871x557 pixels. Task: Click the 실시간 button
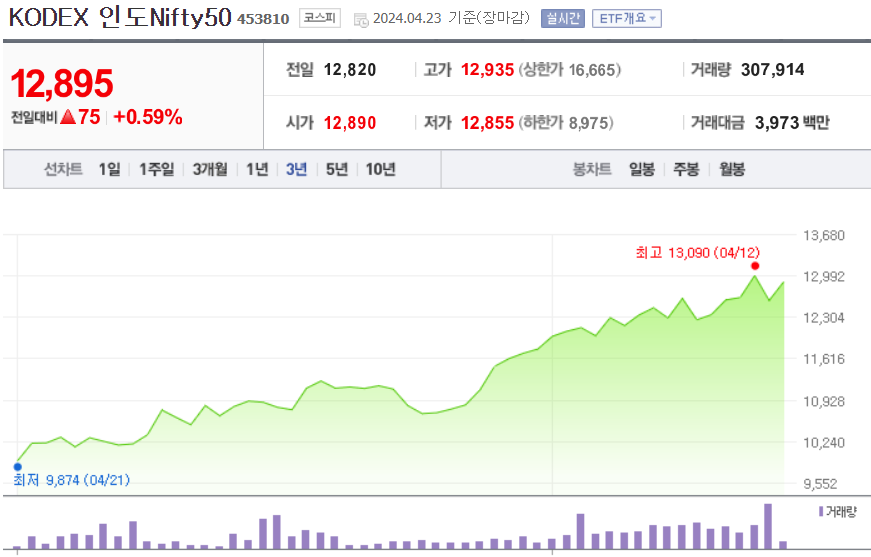[x=563, y=18]
